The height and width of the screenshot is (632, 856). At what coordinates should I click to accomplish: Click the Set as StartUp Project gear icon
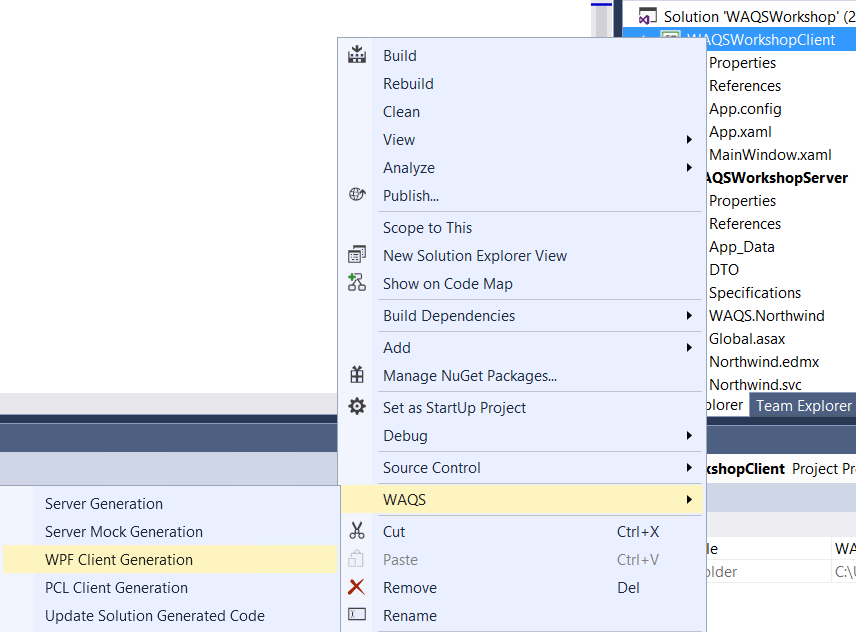[x=357, y=406]
